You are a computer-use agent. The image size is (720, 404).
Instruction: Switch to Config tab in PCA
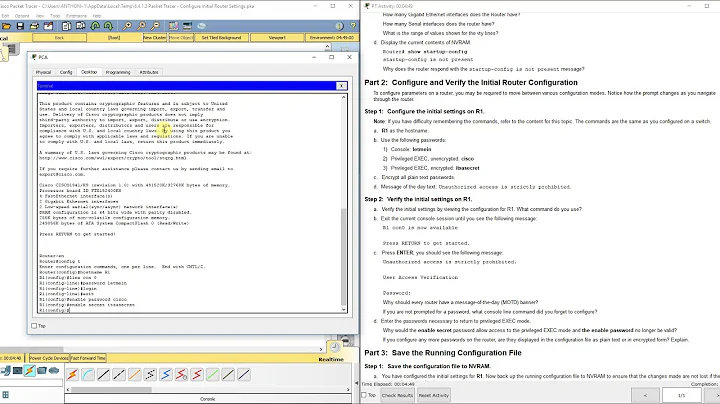pyautogui.click(x=66, y=72)
